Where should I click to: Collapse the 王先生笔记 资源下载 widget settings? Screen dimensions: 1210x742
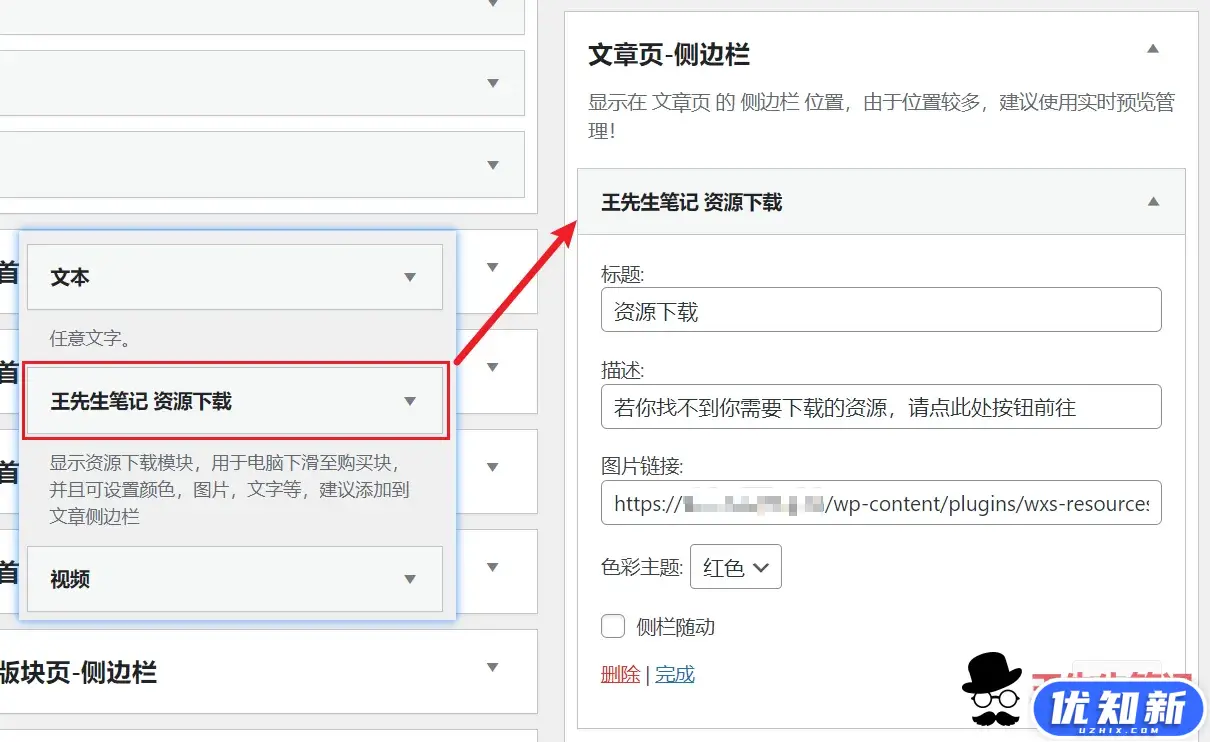click(x=1152, y=201)
